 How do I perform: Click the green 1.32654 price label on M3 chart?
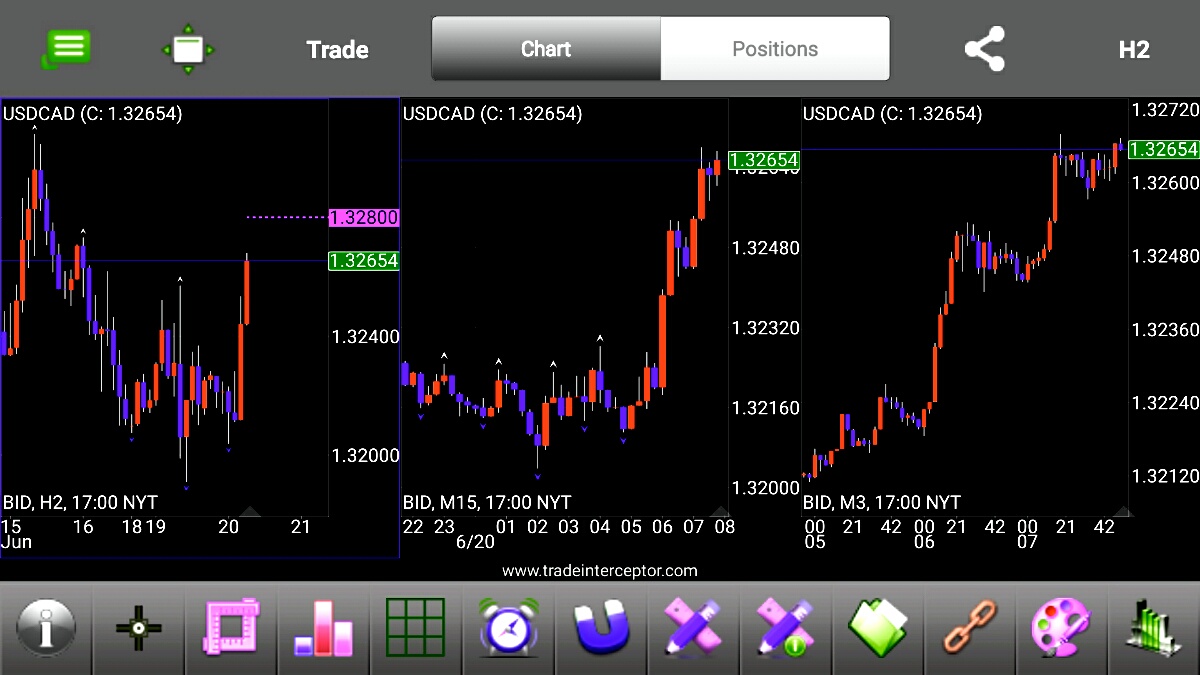click(x=1164, y=149)
